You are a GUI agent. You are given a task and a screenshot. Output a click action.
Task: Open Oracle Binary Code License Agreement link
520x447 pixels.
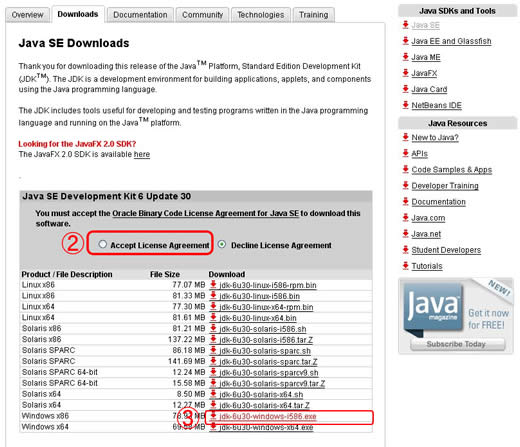(205, 213)
